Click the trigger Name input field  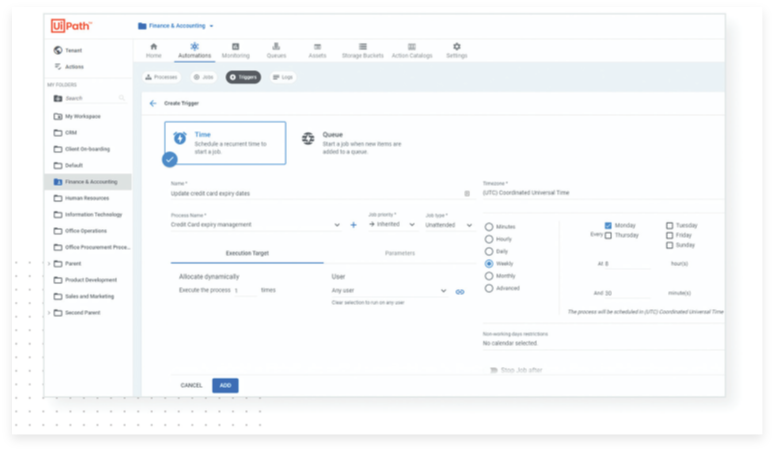315,193
